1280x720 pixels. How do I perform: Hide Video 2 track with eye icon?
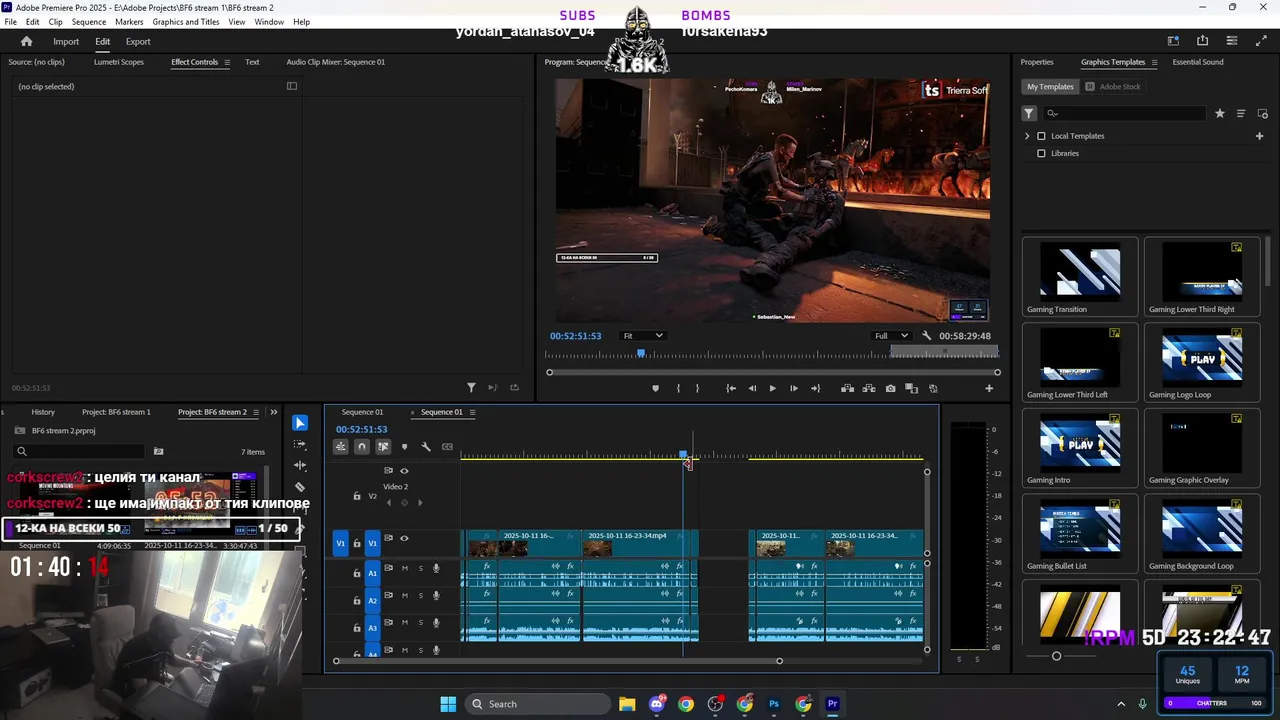tap(404, 470)
